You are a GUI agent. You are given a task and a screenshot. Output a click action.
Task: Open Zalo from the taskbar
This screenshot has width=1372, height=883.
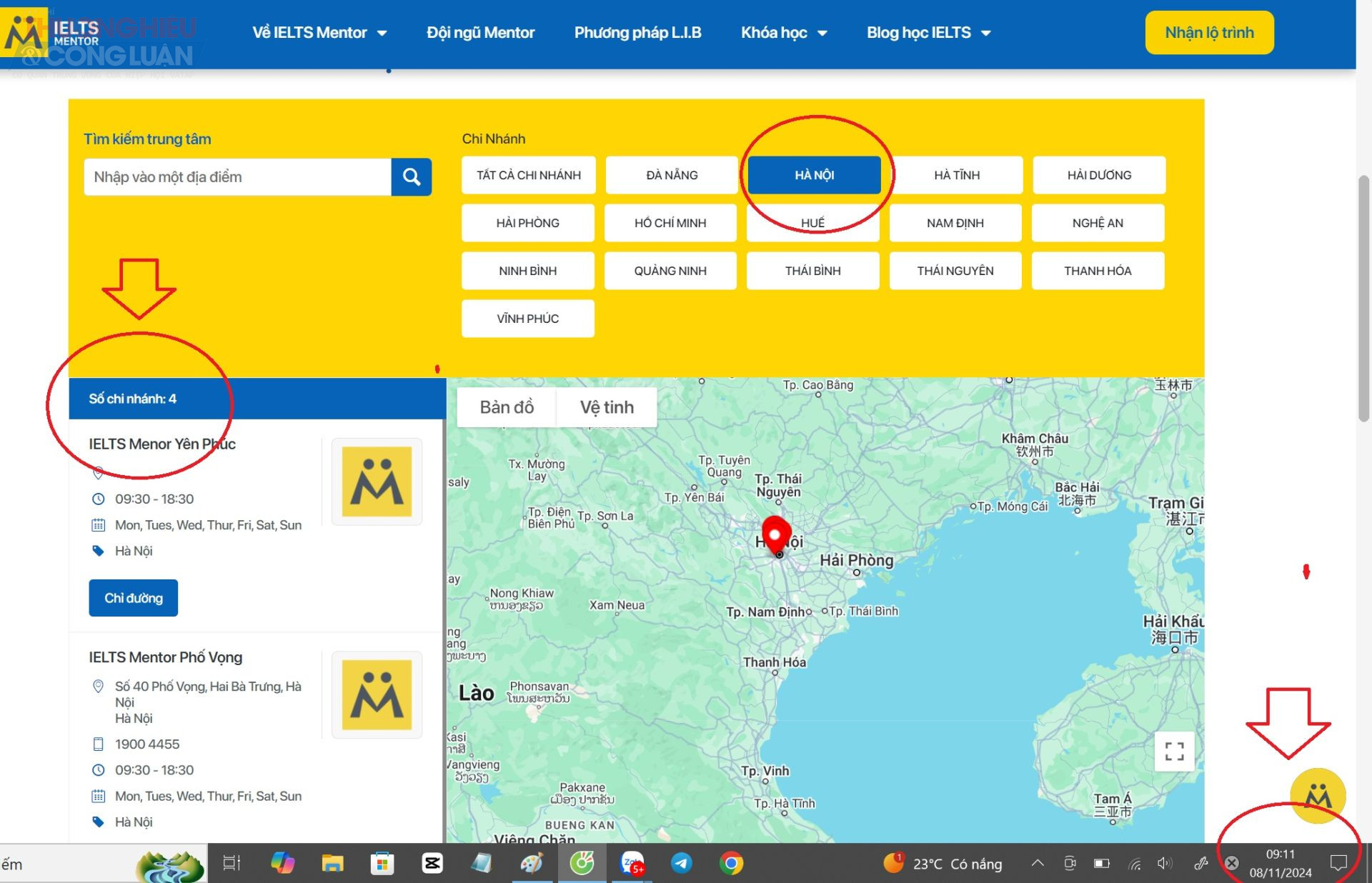[632, 863]
